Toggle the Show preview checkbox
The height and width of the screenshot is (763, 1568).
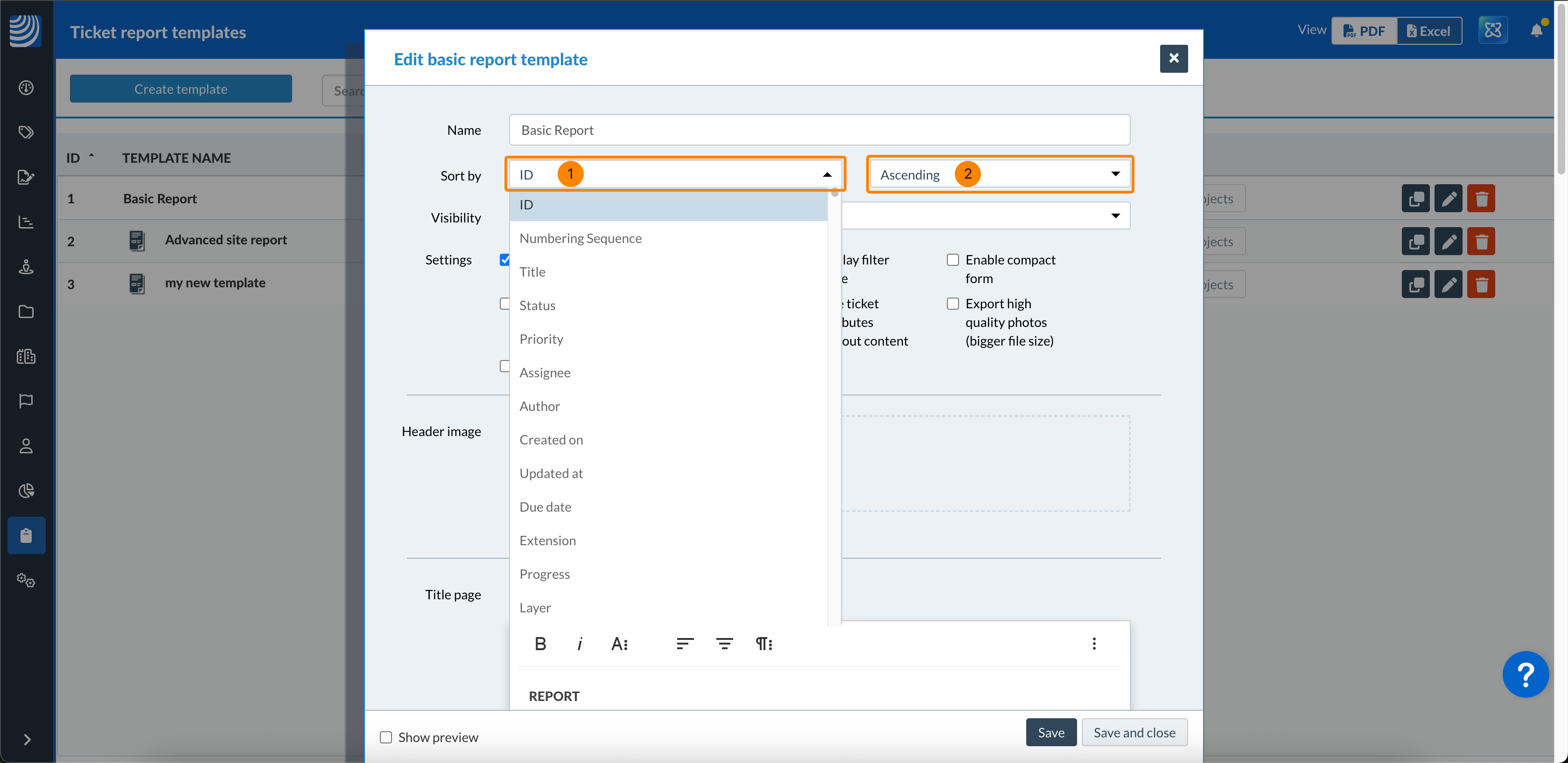[386, 737]
